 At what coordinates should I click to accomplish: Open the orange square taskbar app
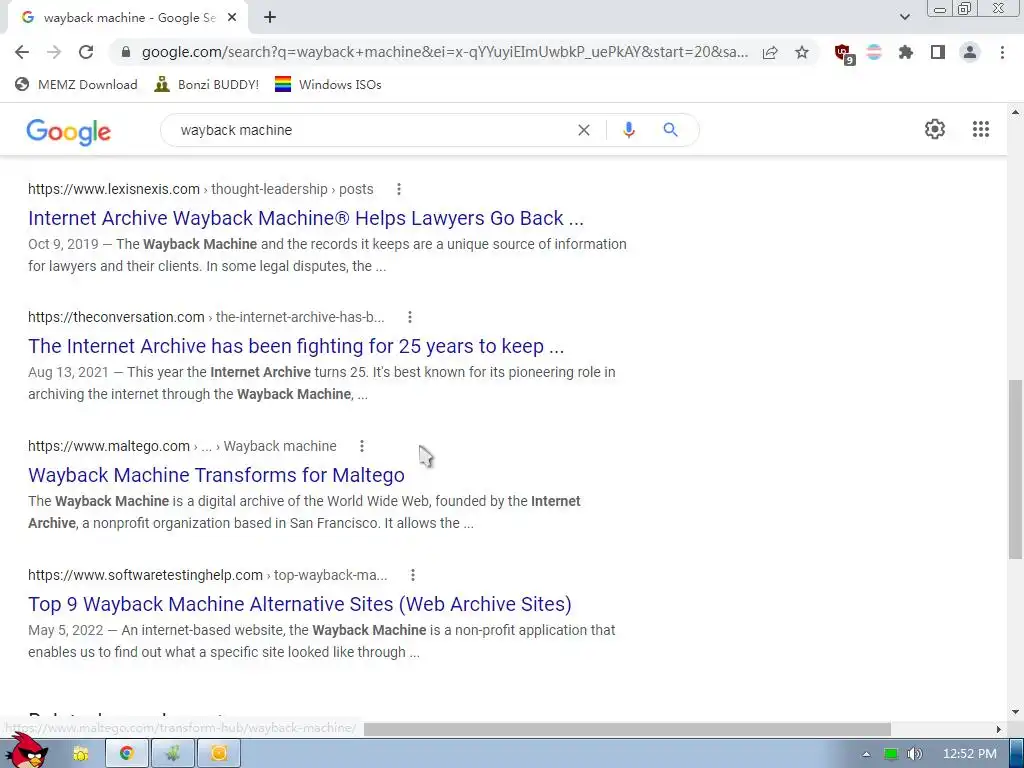219,754
